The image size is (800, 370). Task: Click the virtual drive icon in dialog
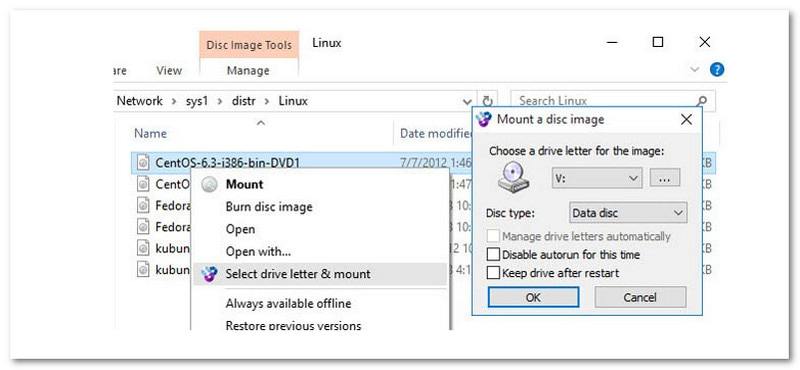[514, 177]
